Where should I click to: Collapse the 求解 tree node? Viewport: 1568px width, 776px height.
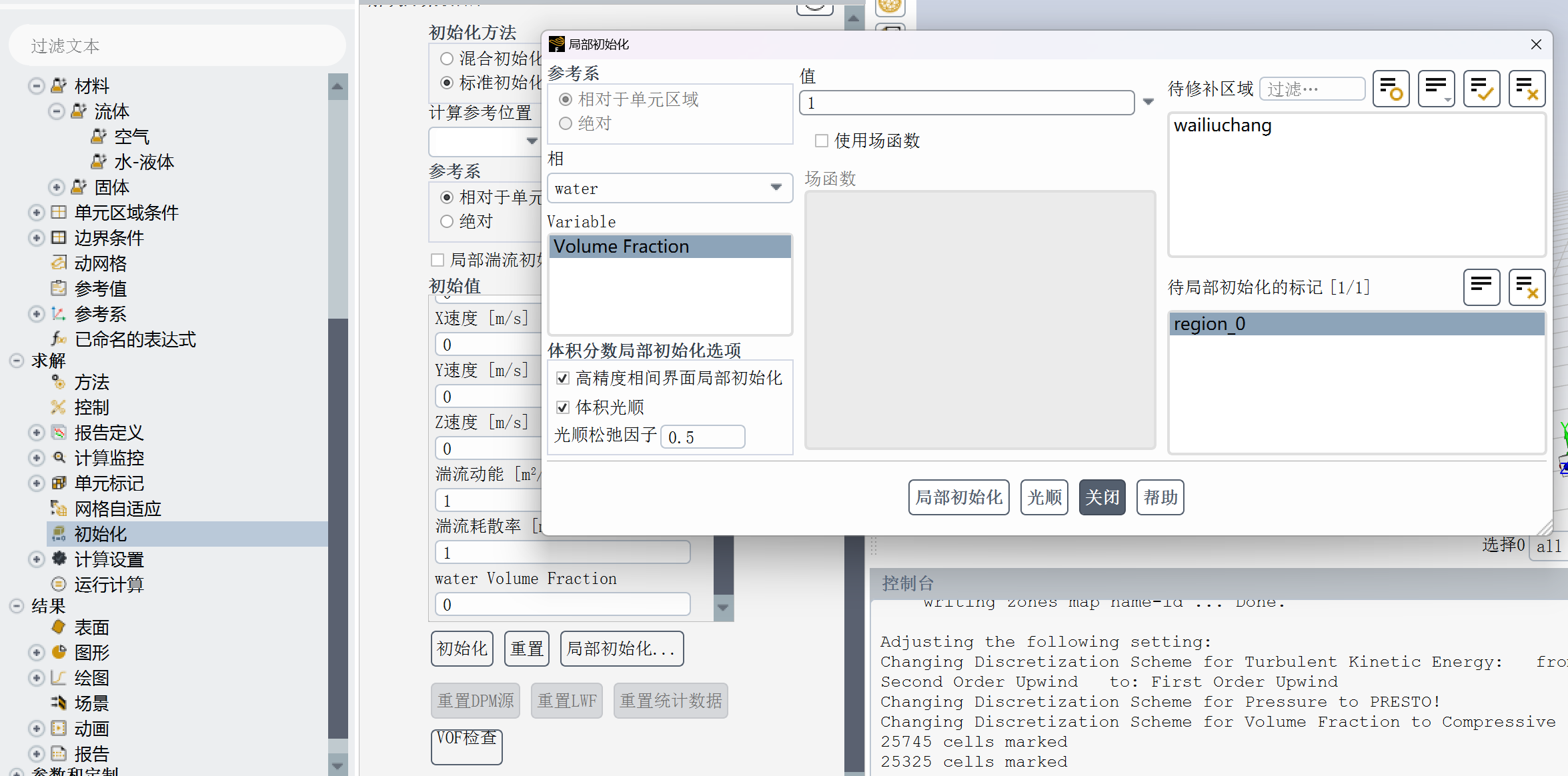tap(17, 361)
